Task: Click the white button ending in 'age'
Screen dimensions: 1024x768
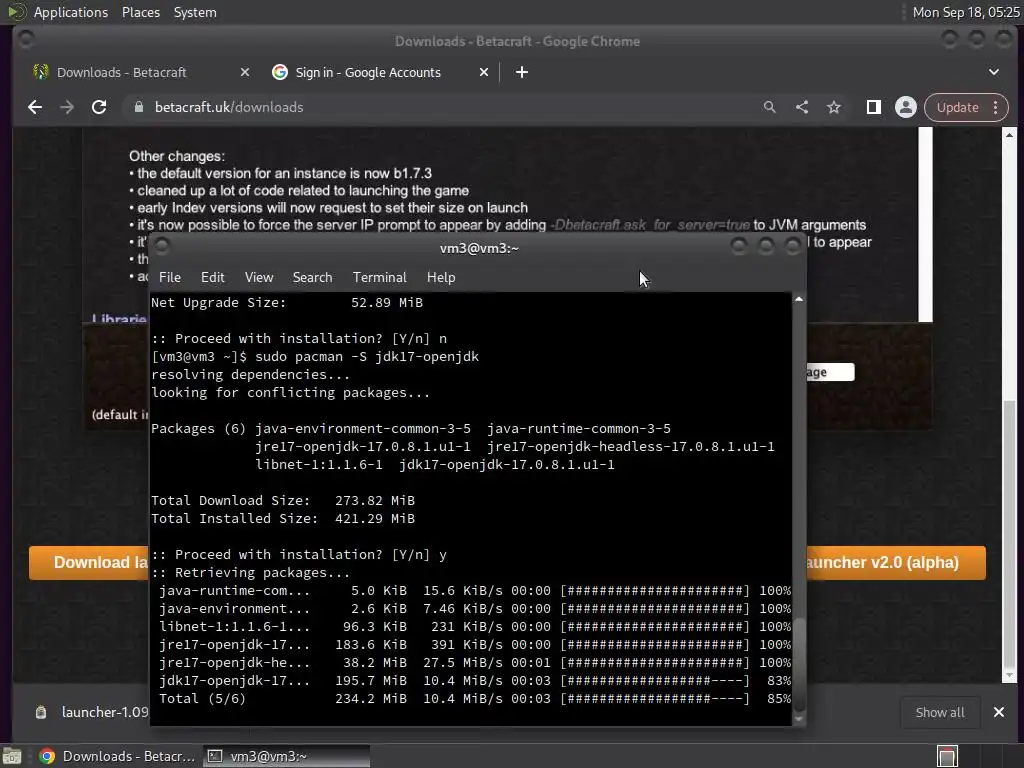Action: point(830,372)
